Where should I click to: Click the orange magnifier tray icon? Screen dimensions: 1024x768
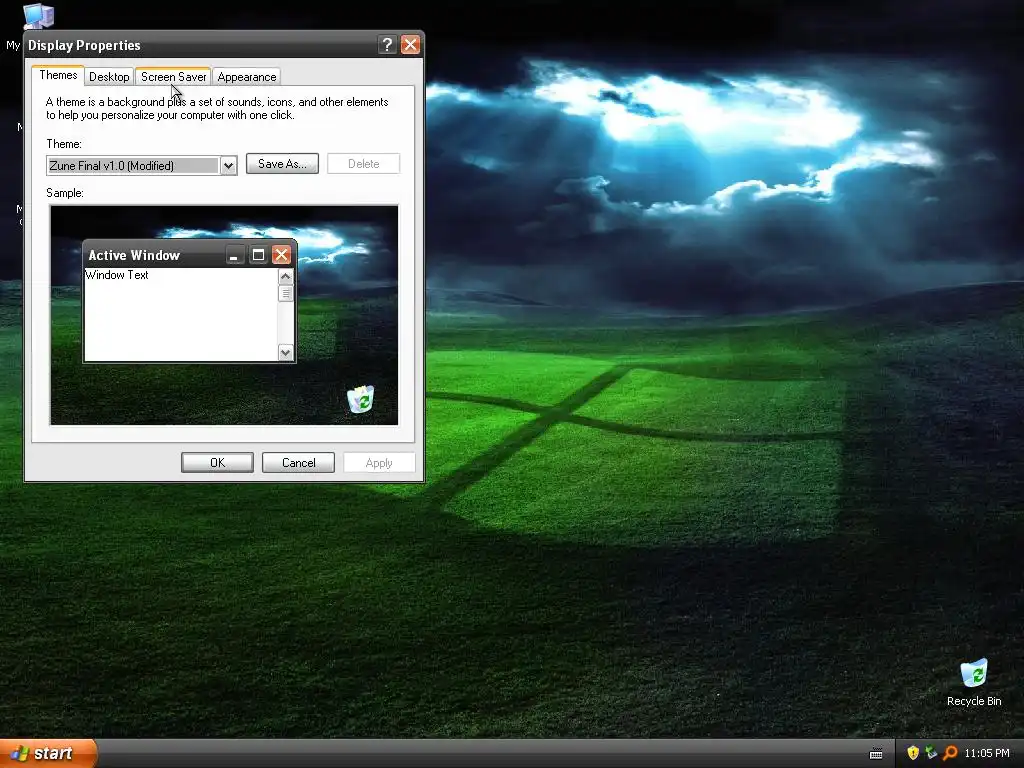tap(950, 753)
